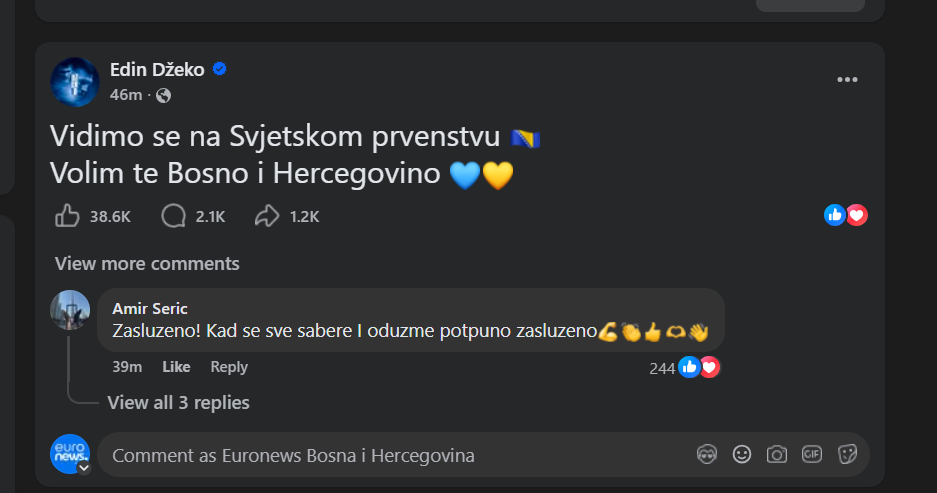Insert a GIF into comment
The height and width of the screenshot is (493, 937).
pos(812,455)
